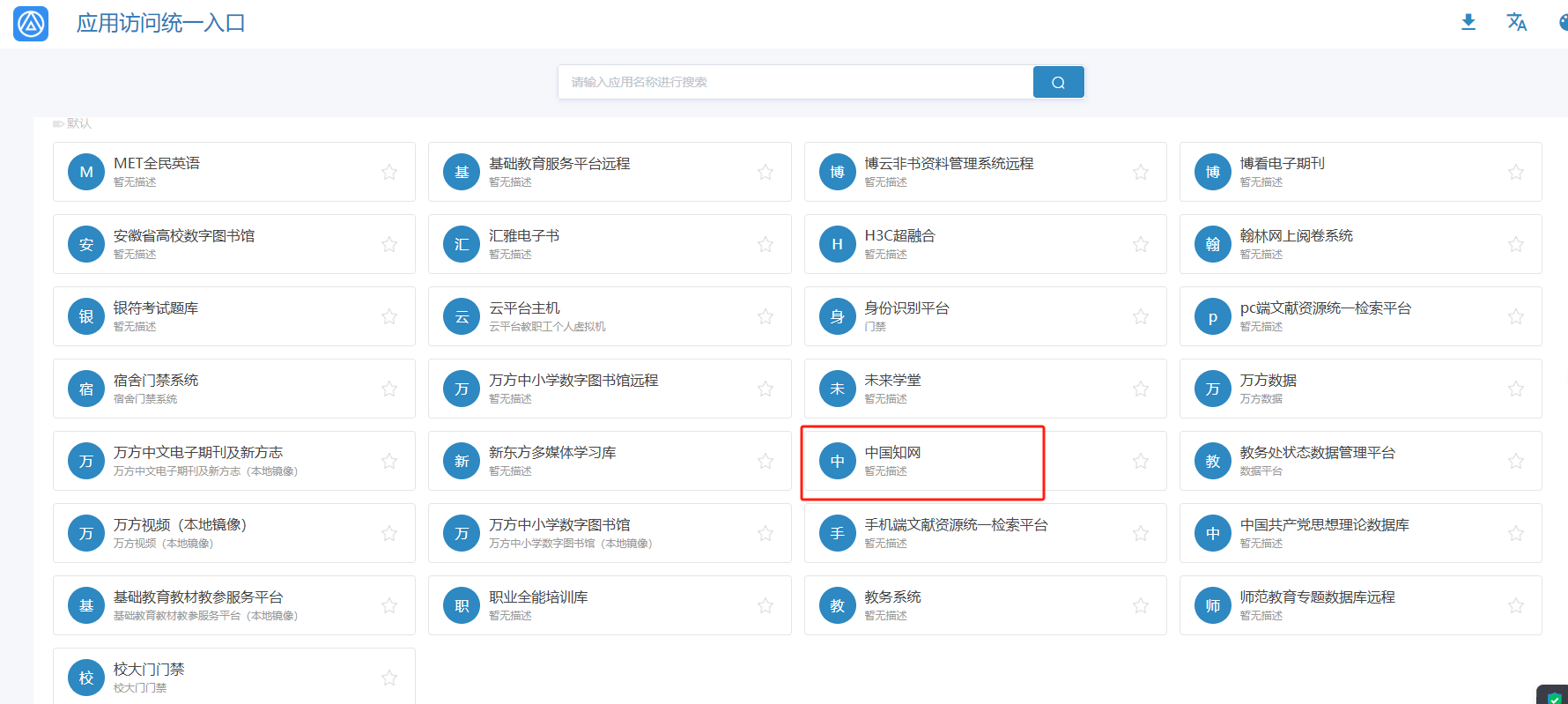Viewport: 1568px width, 704px height.
Task: Star the 万方数据 application
Action: pos(1515,389)
